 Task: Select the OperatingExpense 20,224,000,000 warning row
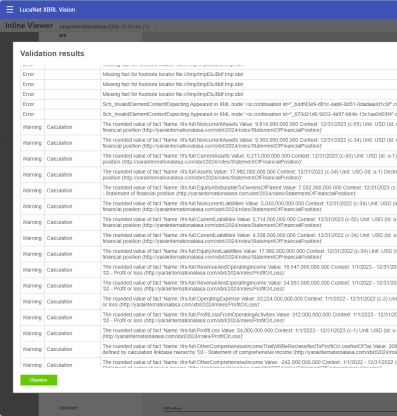[x=209, y=302]
